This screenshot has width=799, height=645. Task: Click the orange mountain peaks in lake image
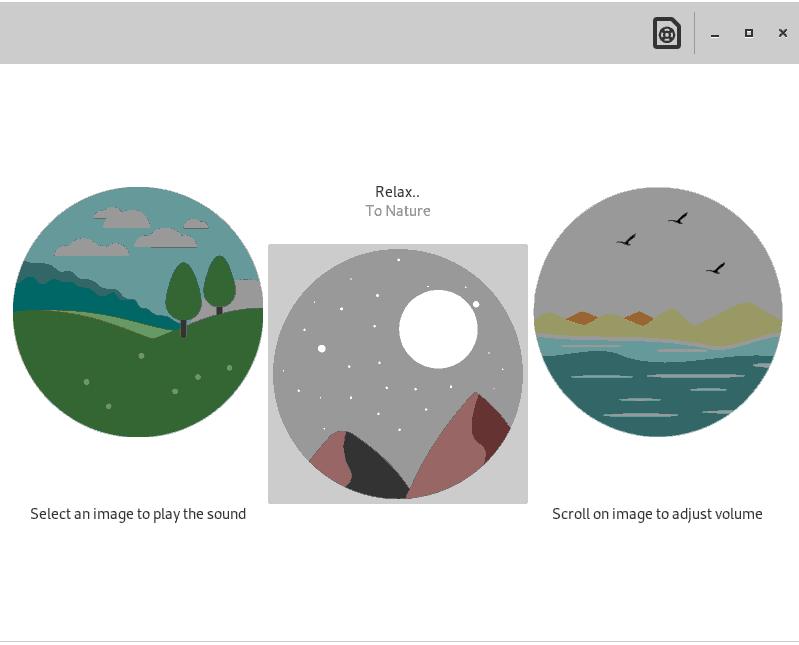point(581,318)
